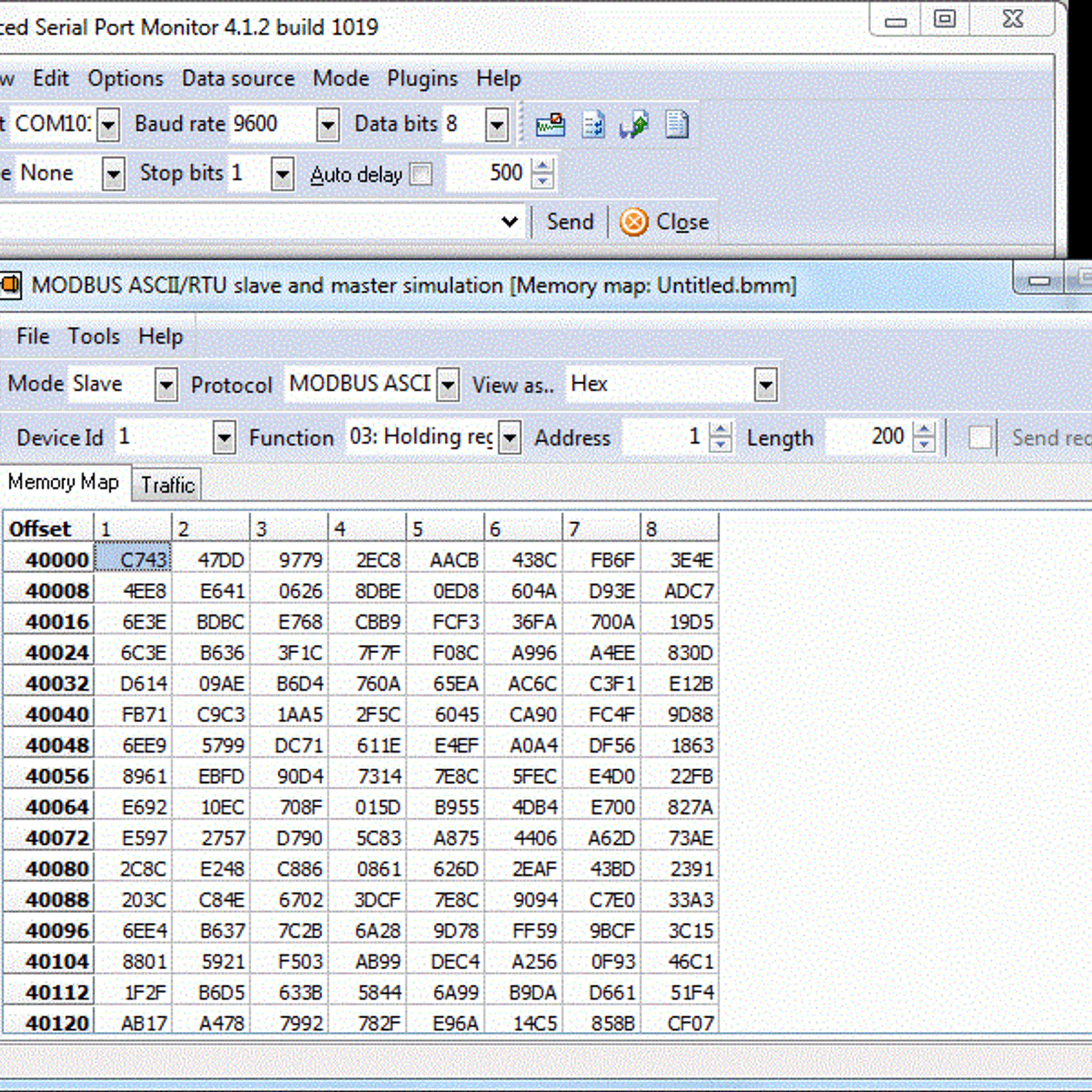Open the File menu in MODBUS window
The width and height of the screenshot is (1092, 1092).
click(x=33, y=336)
